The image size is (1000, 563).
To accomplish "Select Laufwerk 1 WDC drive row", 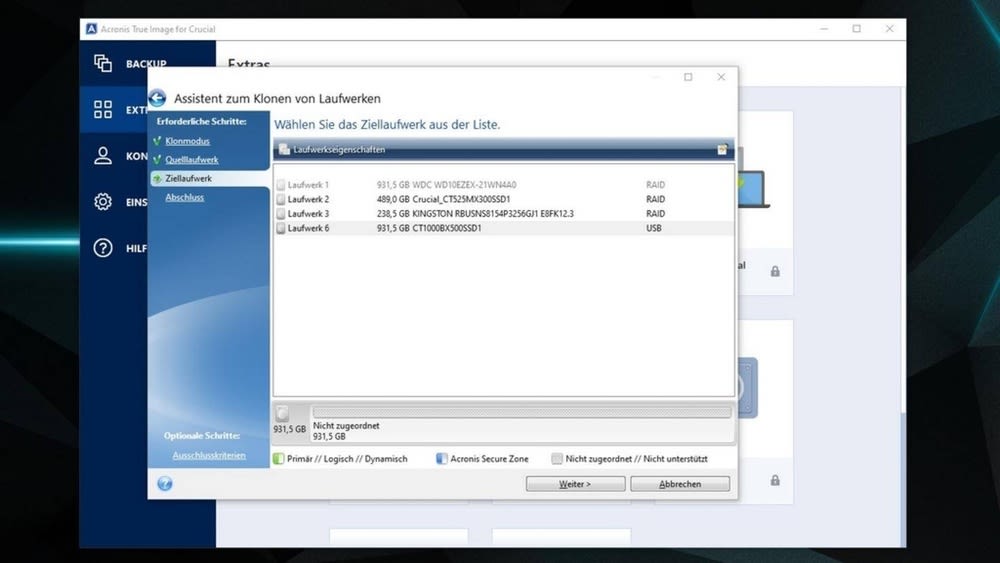I will click(504, 185).
